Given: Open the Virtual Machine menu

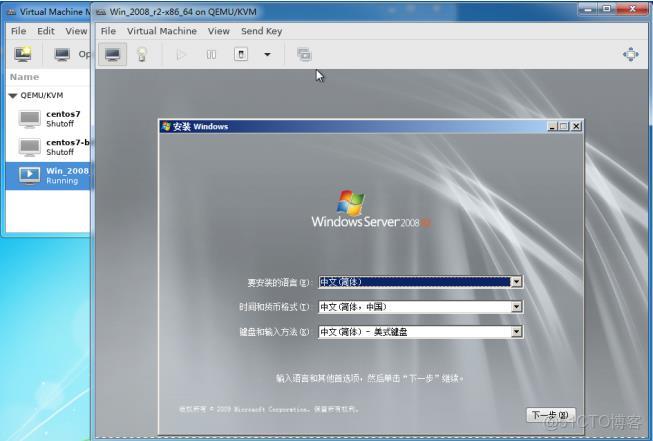Looking at the screenshot, I should pyautogui.click(x=162, y=31).
